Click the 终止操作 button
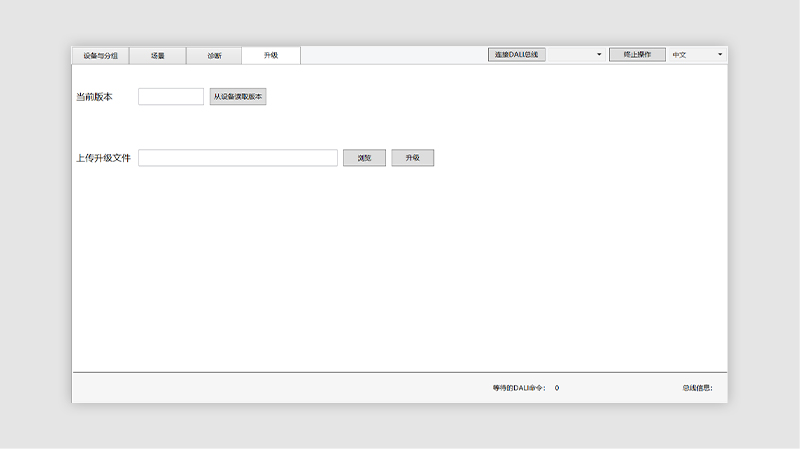Image resolution: width=800 pixels, height=449 pixels. [636, 55]
